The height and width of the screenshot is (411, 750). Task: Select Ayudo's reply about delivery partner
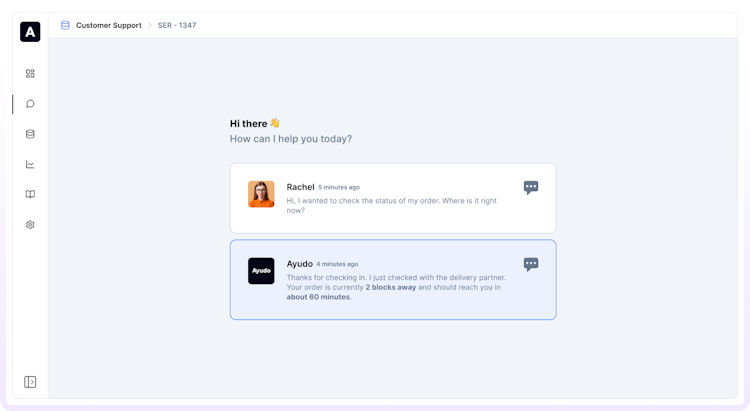pos(396,287)
